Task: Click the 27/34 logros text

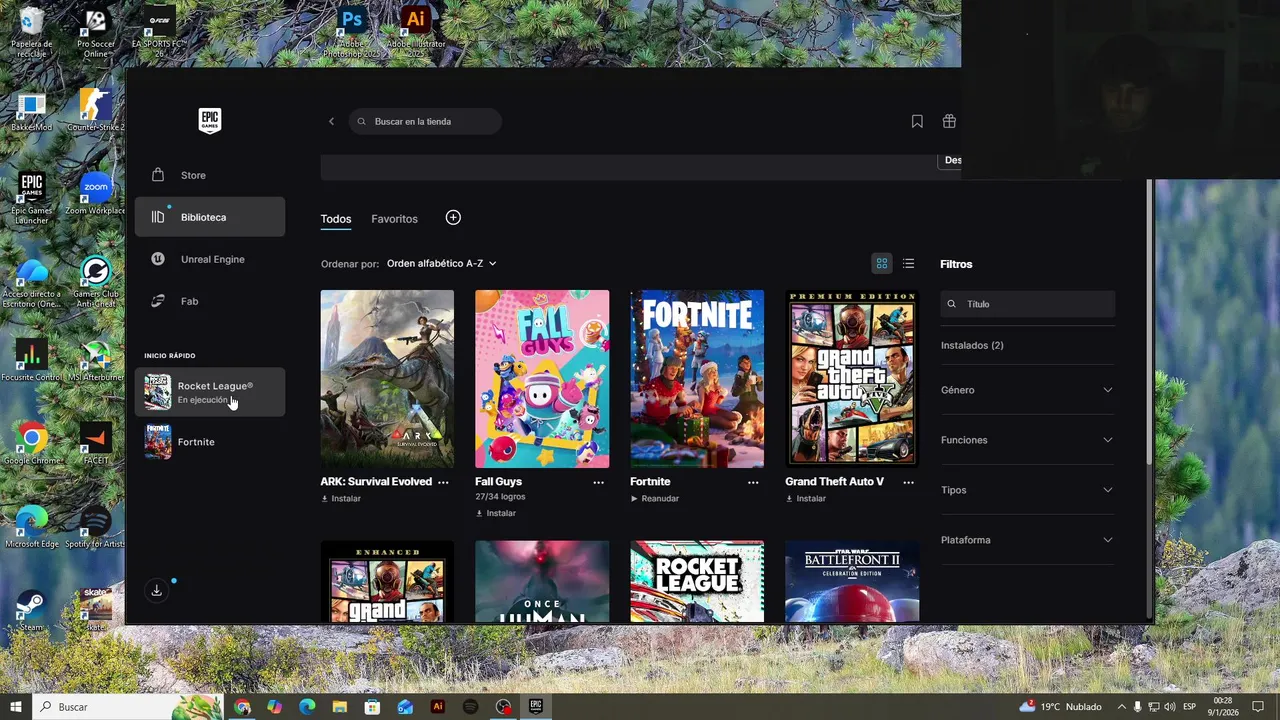Action: pyautogui.click(x=500, y=497)
